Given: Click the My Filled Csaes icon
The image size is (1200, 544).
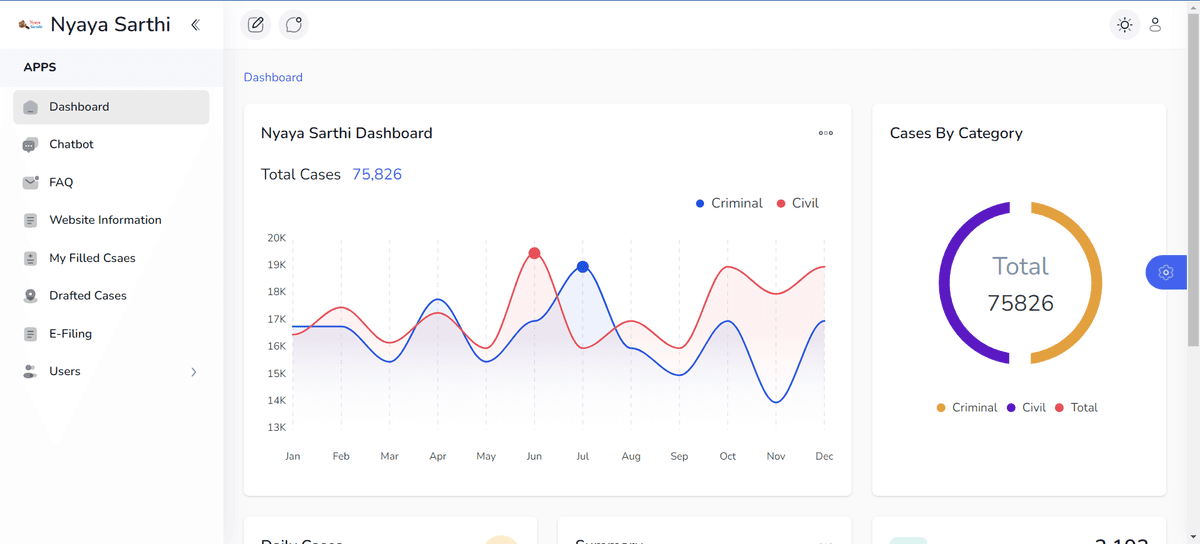Looking at the screenshot, I should 30,258.
